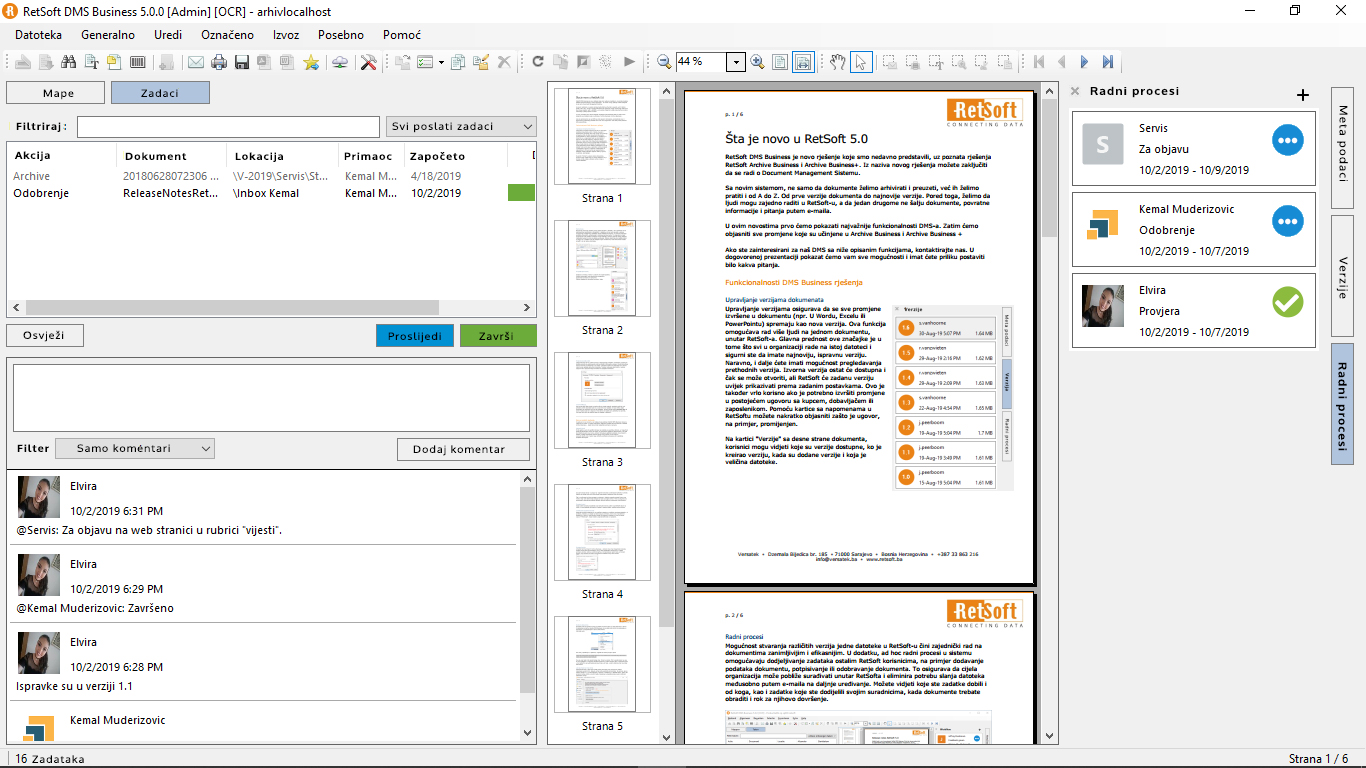The width and height of the screenshot is (1366, 768).
Task: Open the Posebno menu
Action: click(x=341, y=34)
